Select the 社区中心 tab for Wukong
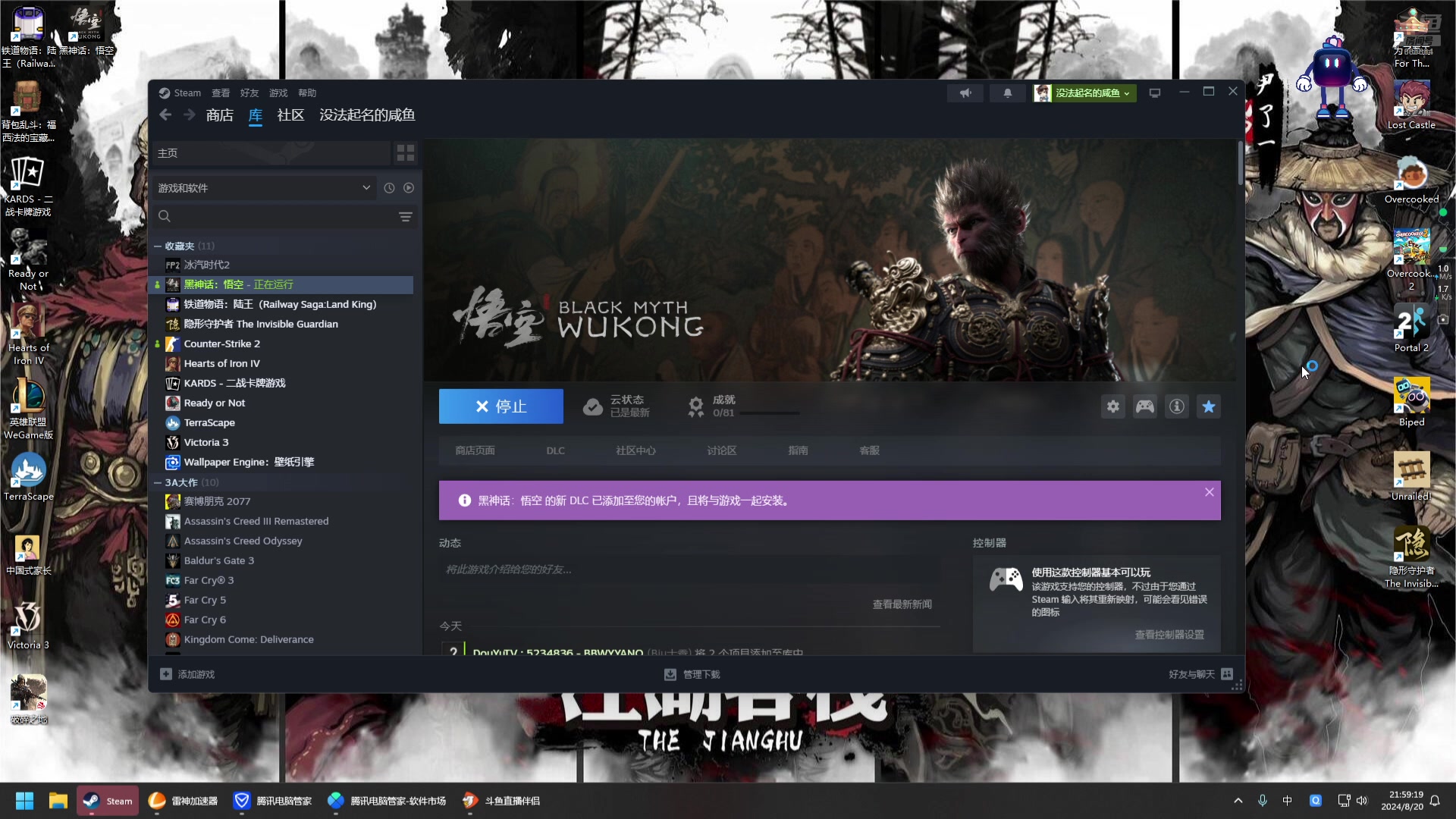The height and width of the screenshot is (819, 1456). pyautogui.click(x=636, y=450)
